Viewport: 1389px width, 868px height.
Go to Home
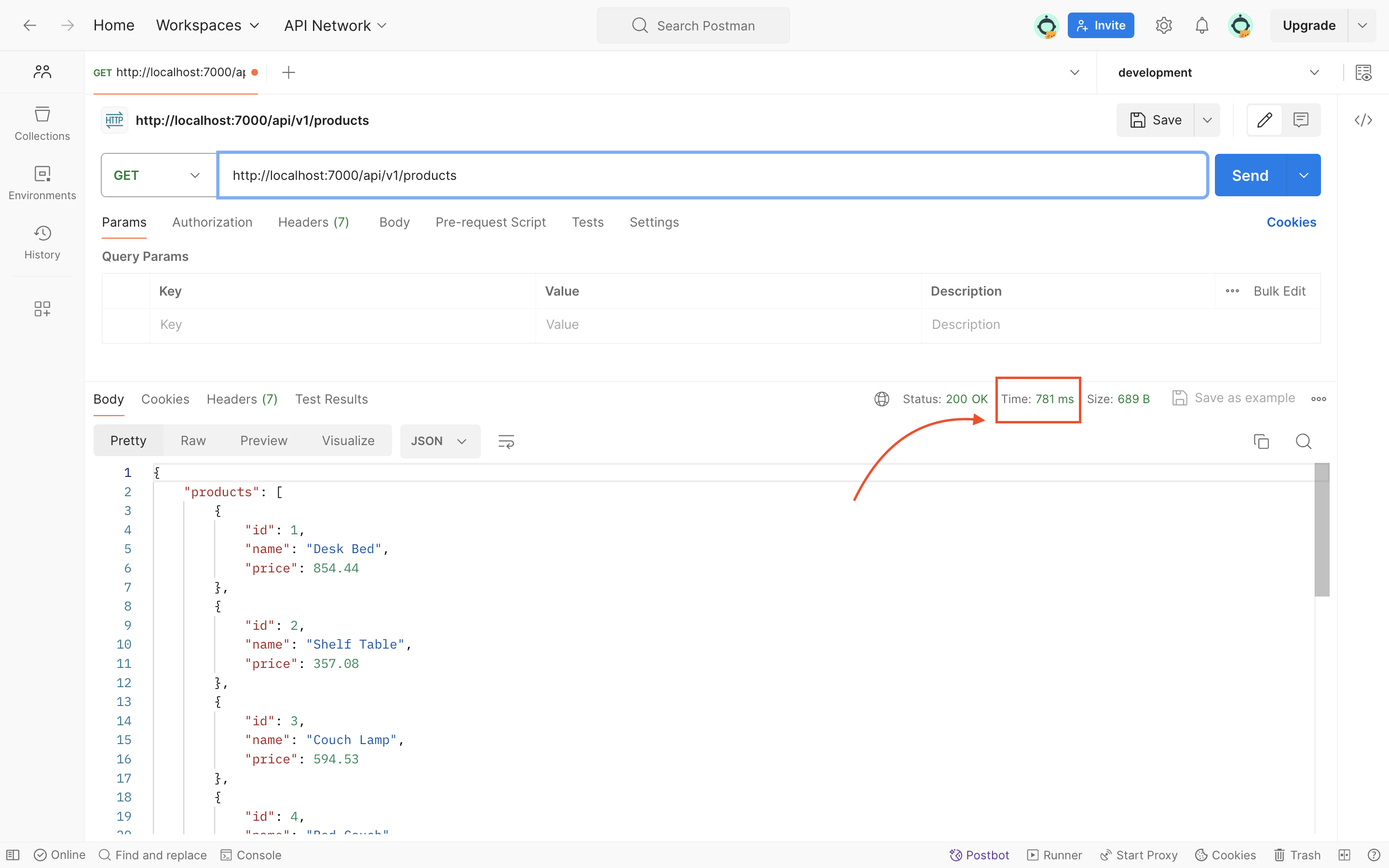click(114, 25)
